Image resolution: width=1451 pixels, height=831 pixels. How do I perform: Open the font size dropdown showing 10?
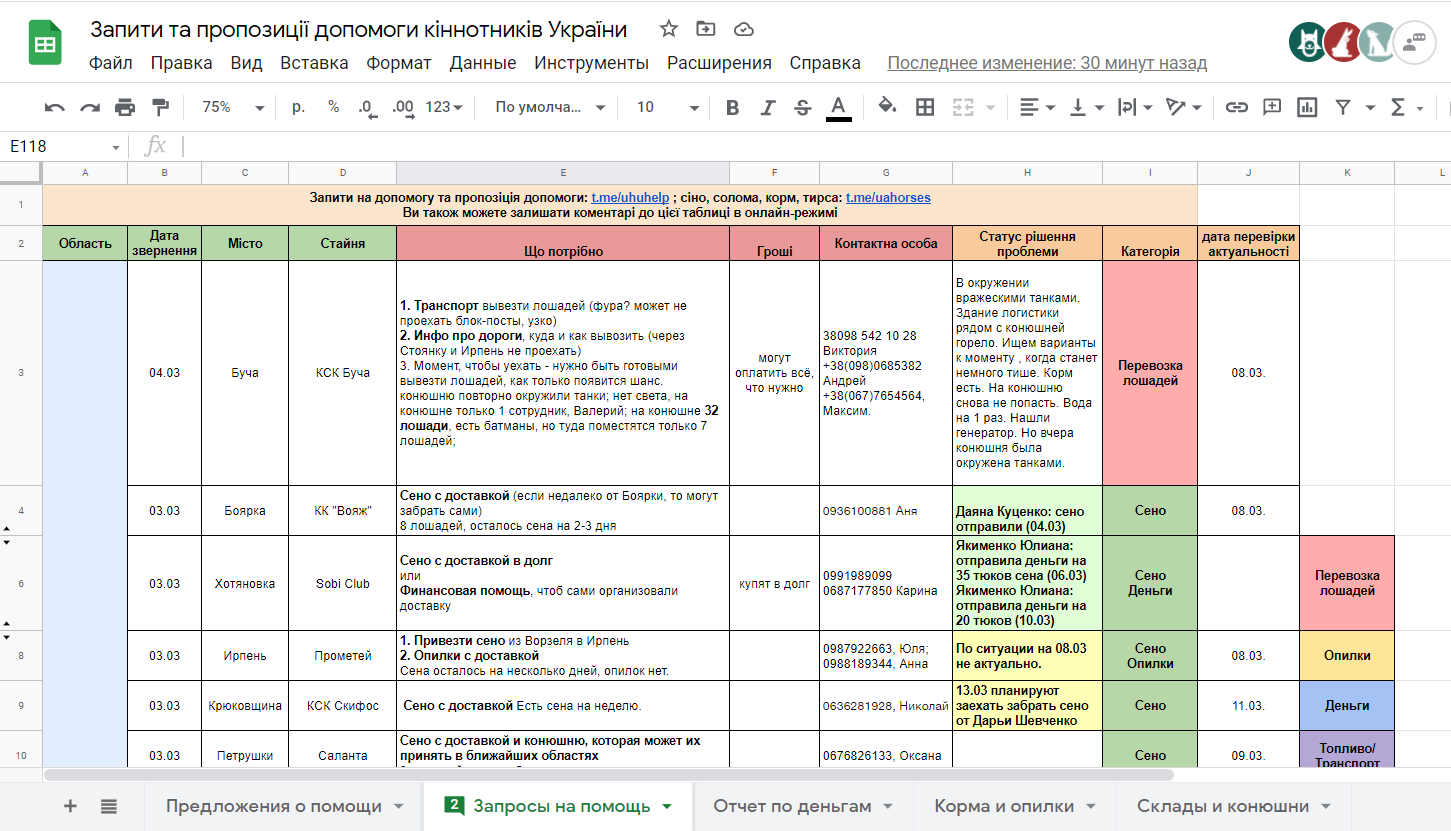pyautogui.click(x=667, y=107)
